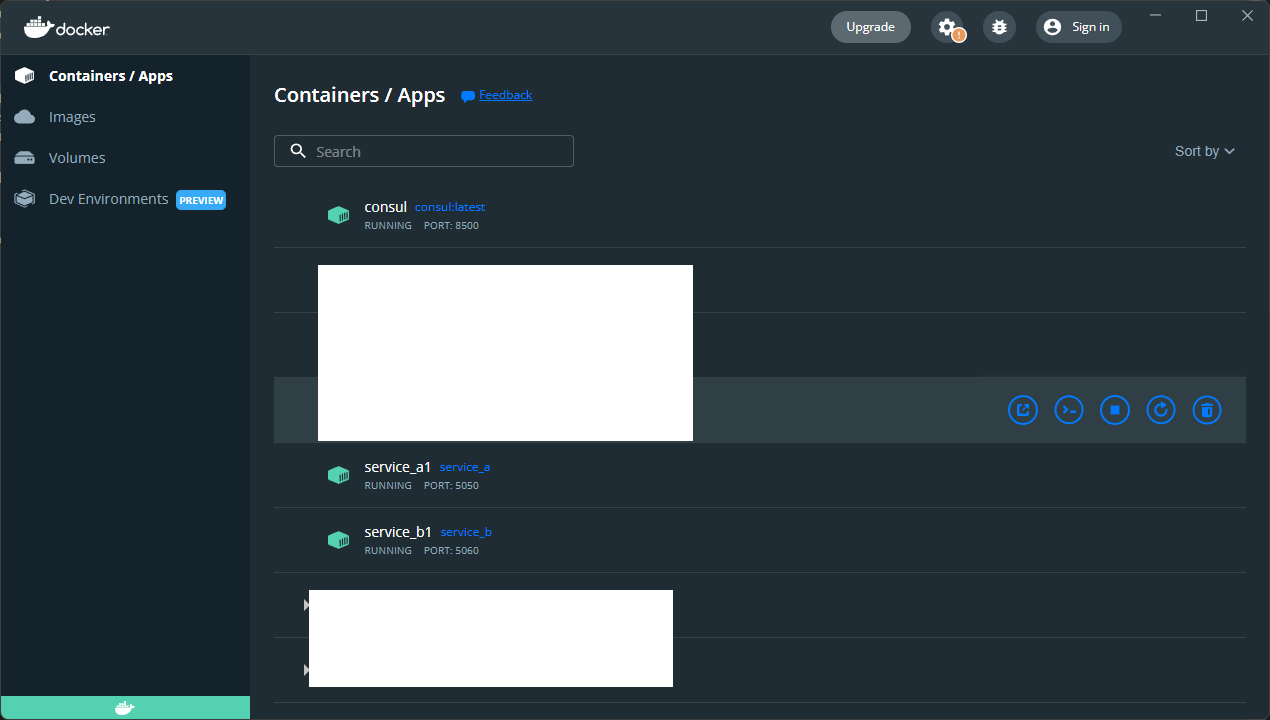Click the Sign in button
This screenshot has height=720, width=1270.
click(1078, 27)
